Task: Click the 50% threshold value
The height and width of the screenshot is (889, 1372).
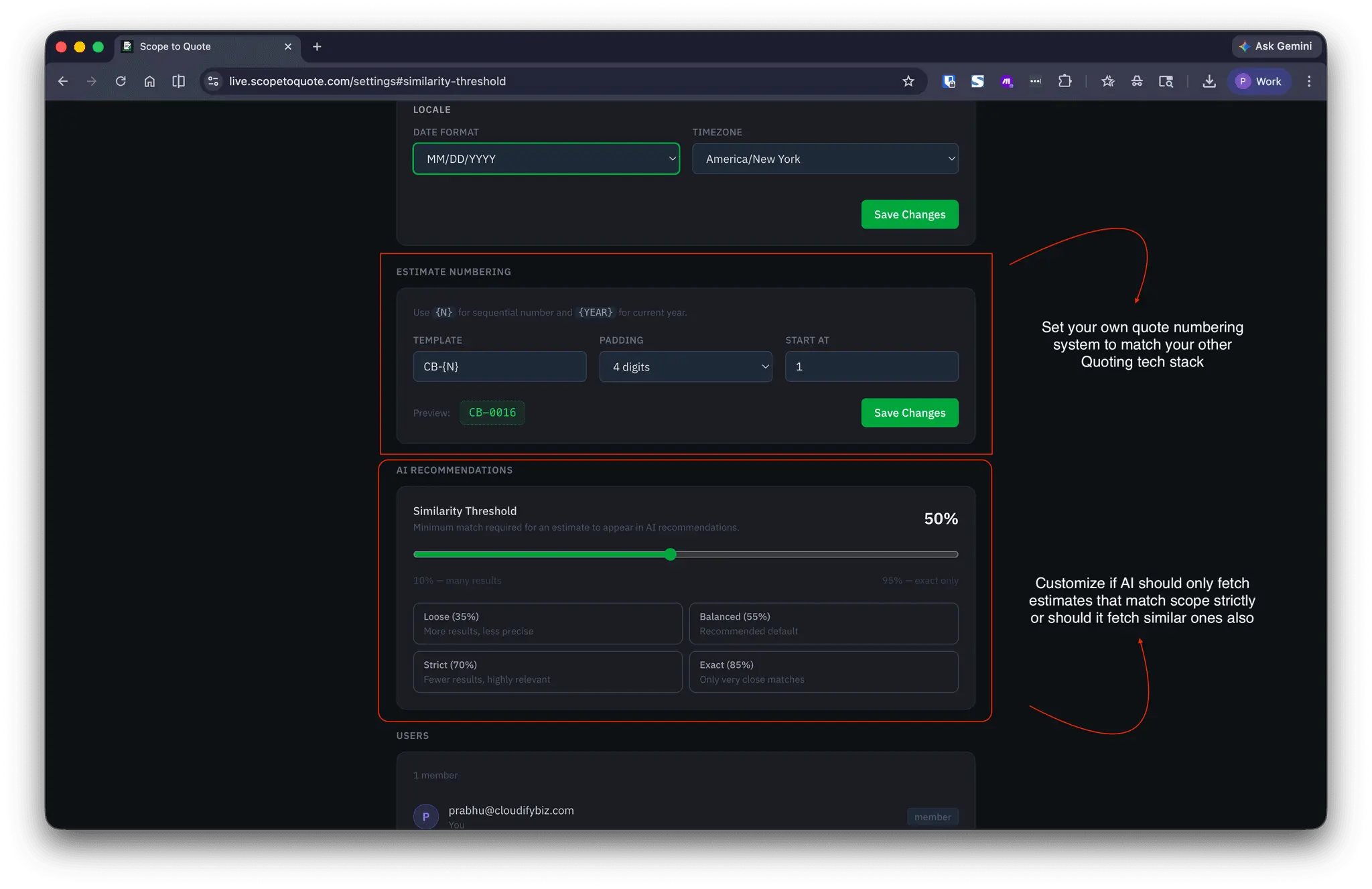Action: click(x=941, y=519)
